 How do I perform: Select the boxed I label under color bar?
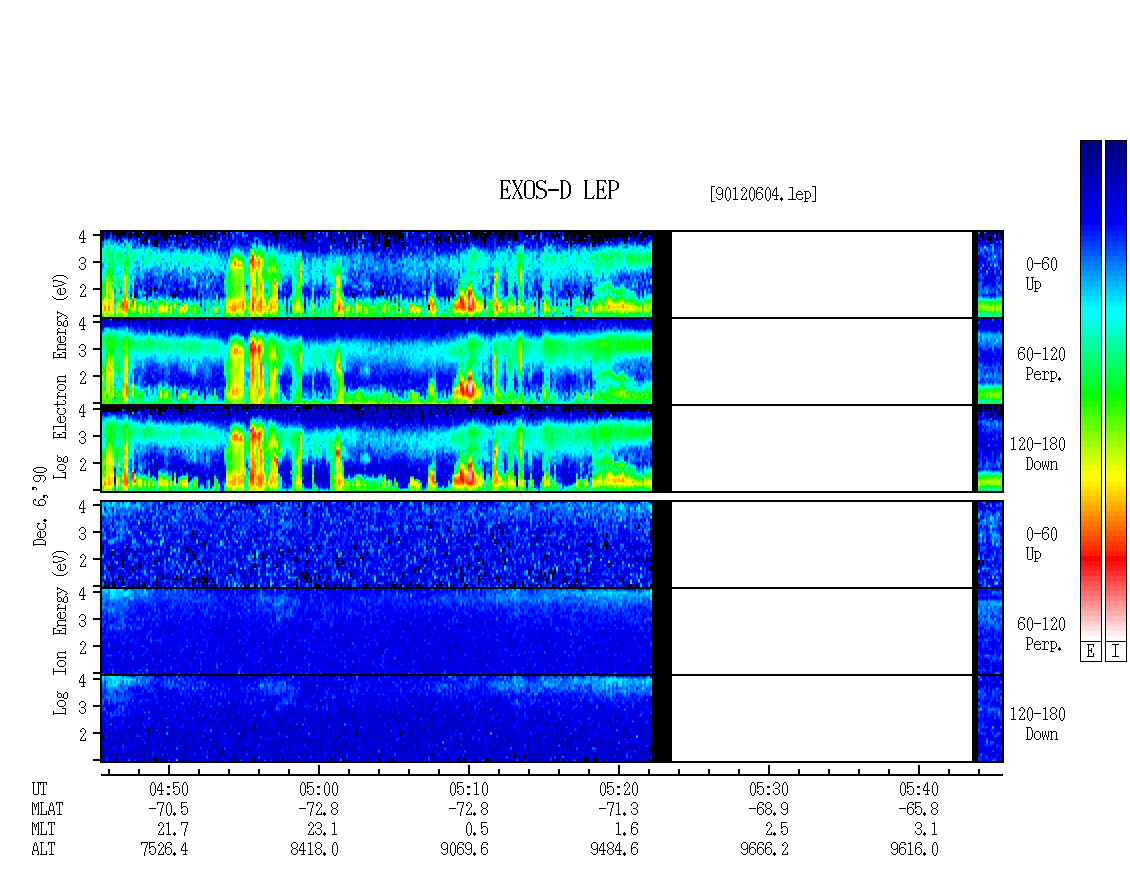pos(1116,651)
